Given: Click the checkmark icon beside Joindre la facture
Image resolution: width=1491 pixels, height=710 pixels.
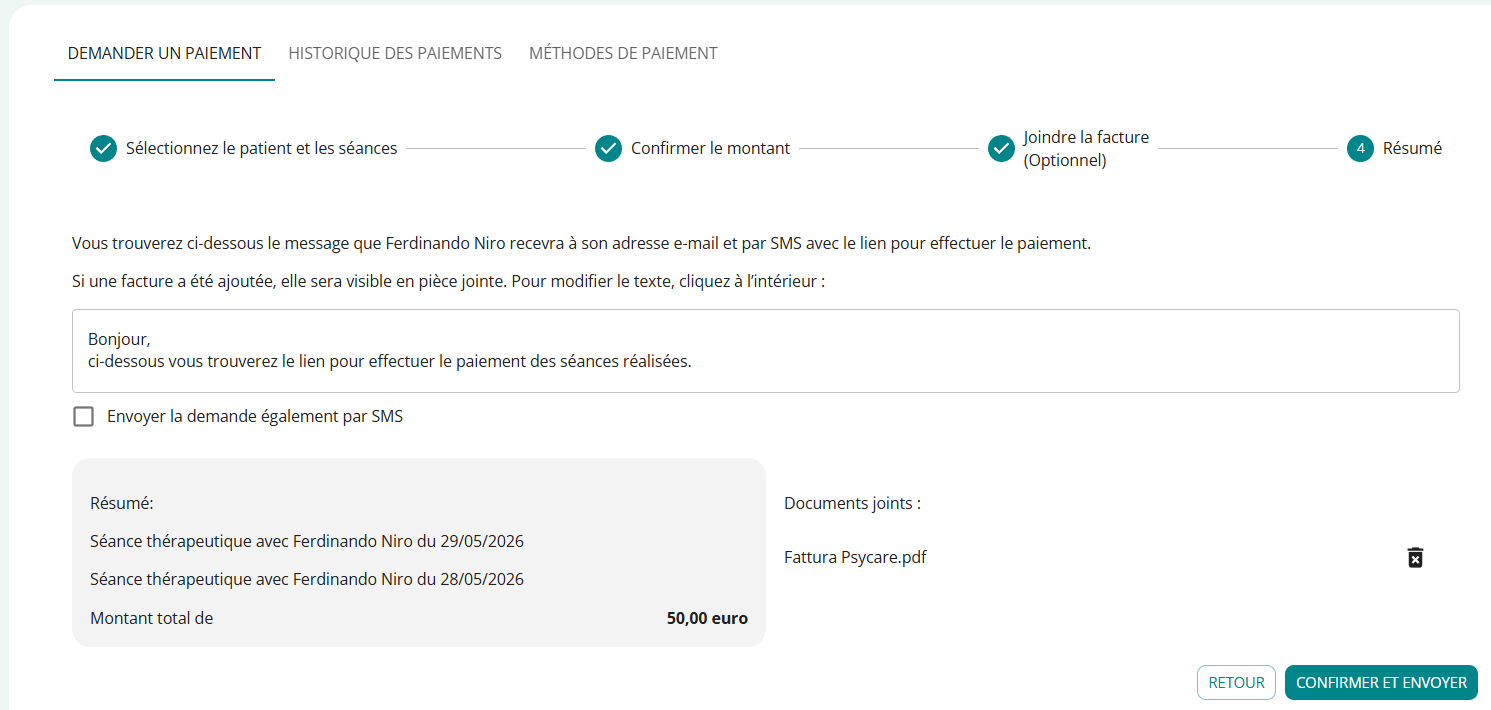Looking at the screenshot, I should click(1002, 148).
